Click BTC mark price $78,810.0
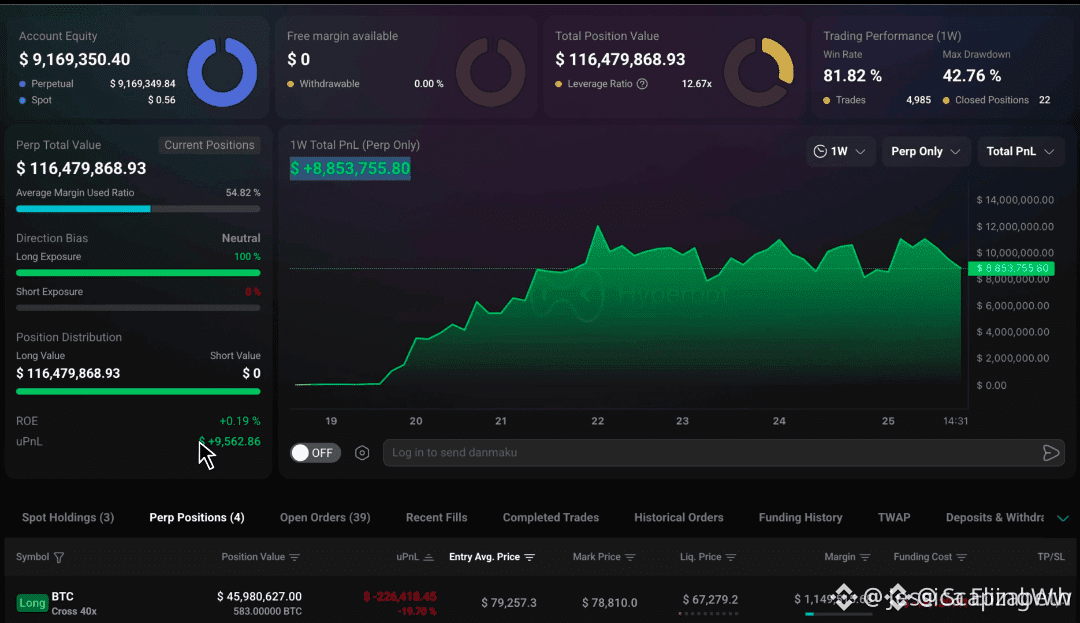Viewport: 1080px width, 623px height. tap(610, 603)
